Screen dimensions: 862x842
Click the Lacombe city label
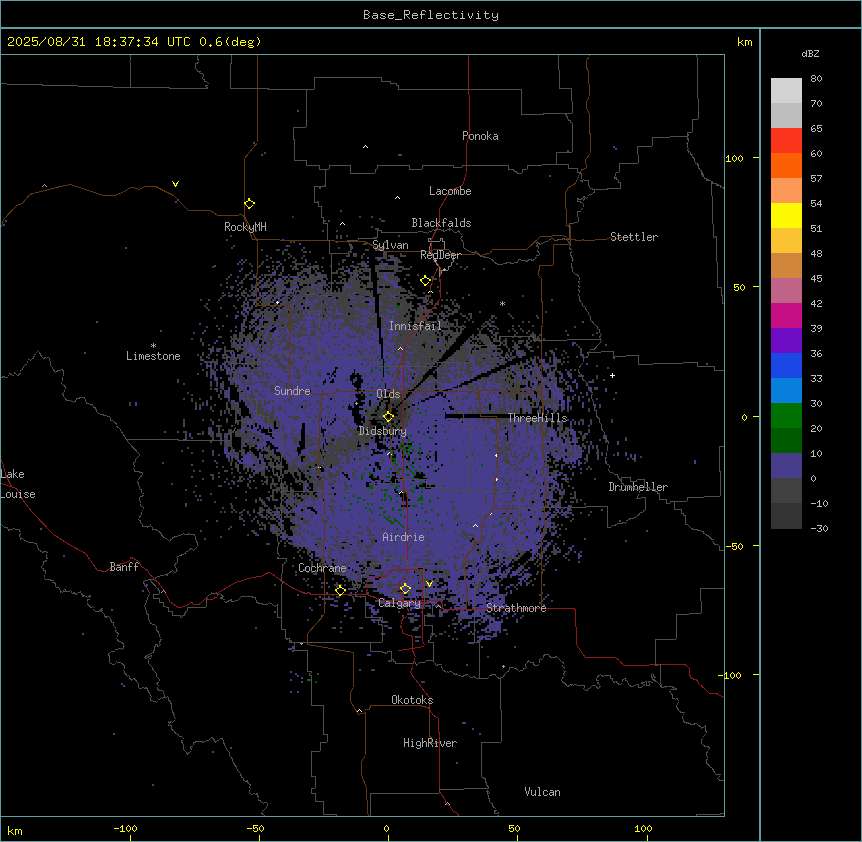pyautogui.click(x=450, y=191)
